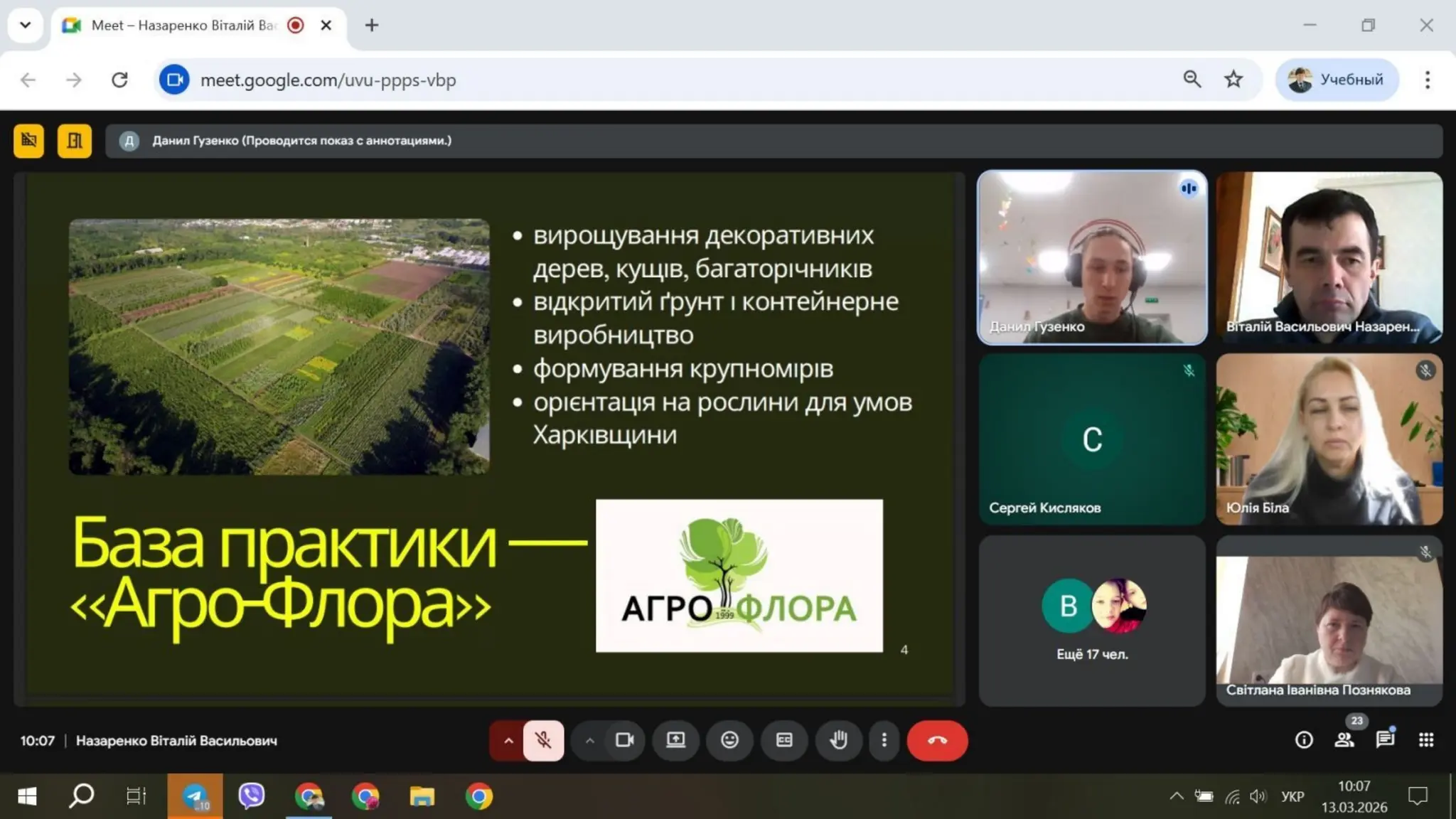Viewport: 1456px width, 819px height.
Task: Start presenting your screen
Action: [x=676, y=741]
